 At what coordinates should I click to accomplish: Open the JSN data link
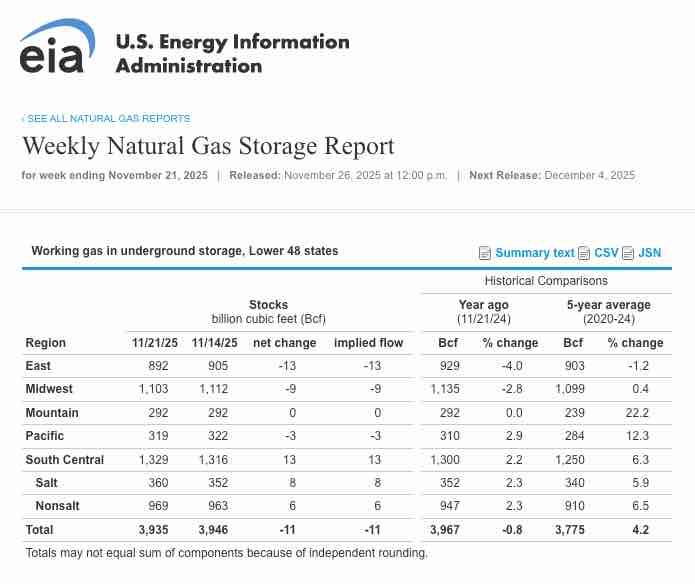649,253
